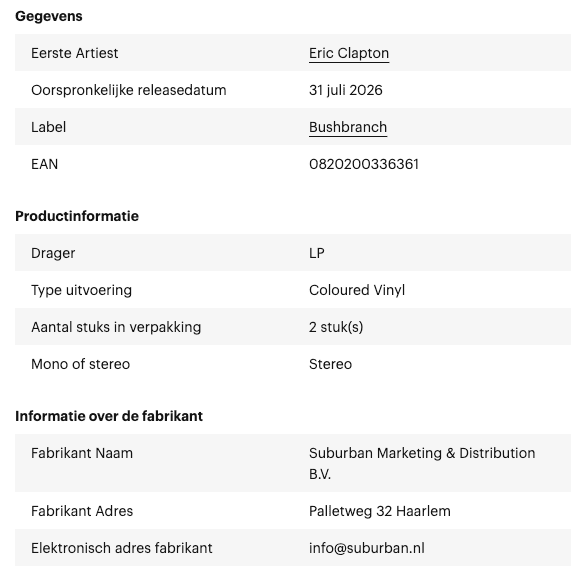Click the Oorspronkelijke releasedatum label
Image resolution: width=580 pixels, height=584 pixels.
point(129,91)
